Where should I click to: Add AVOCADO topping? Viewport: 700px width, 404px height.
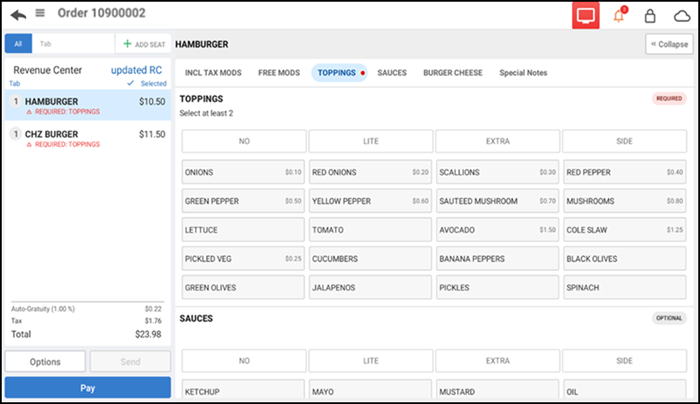click(497, 230)
